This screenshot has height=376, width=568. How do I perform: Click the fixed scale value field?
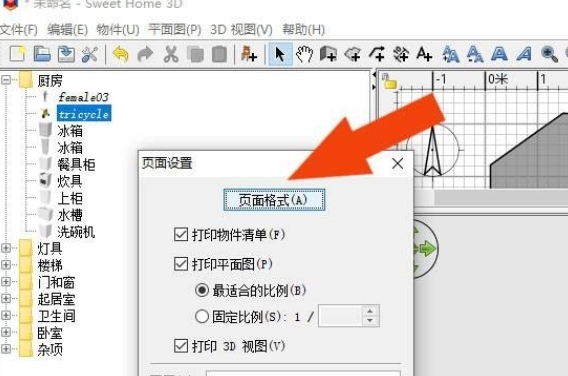[x=340, y=316]
